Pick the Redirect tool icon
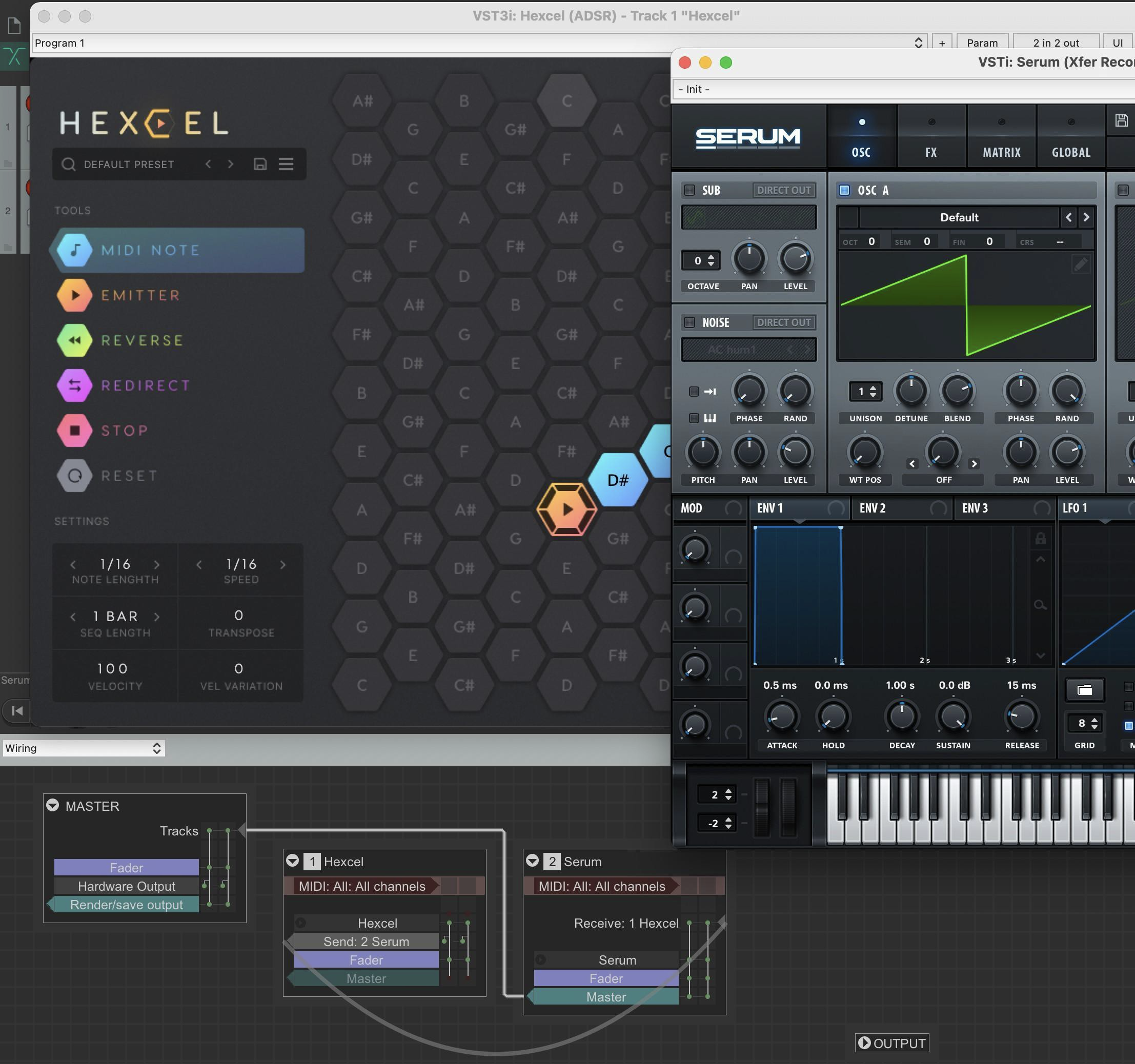The image size is (1135, 1064). point(75,385)
